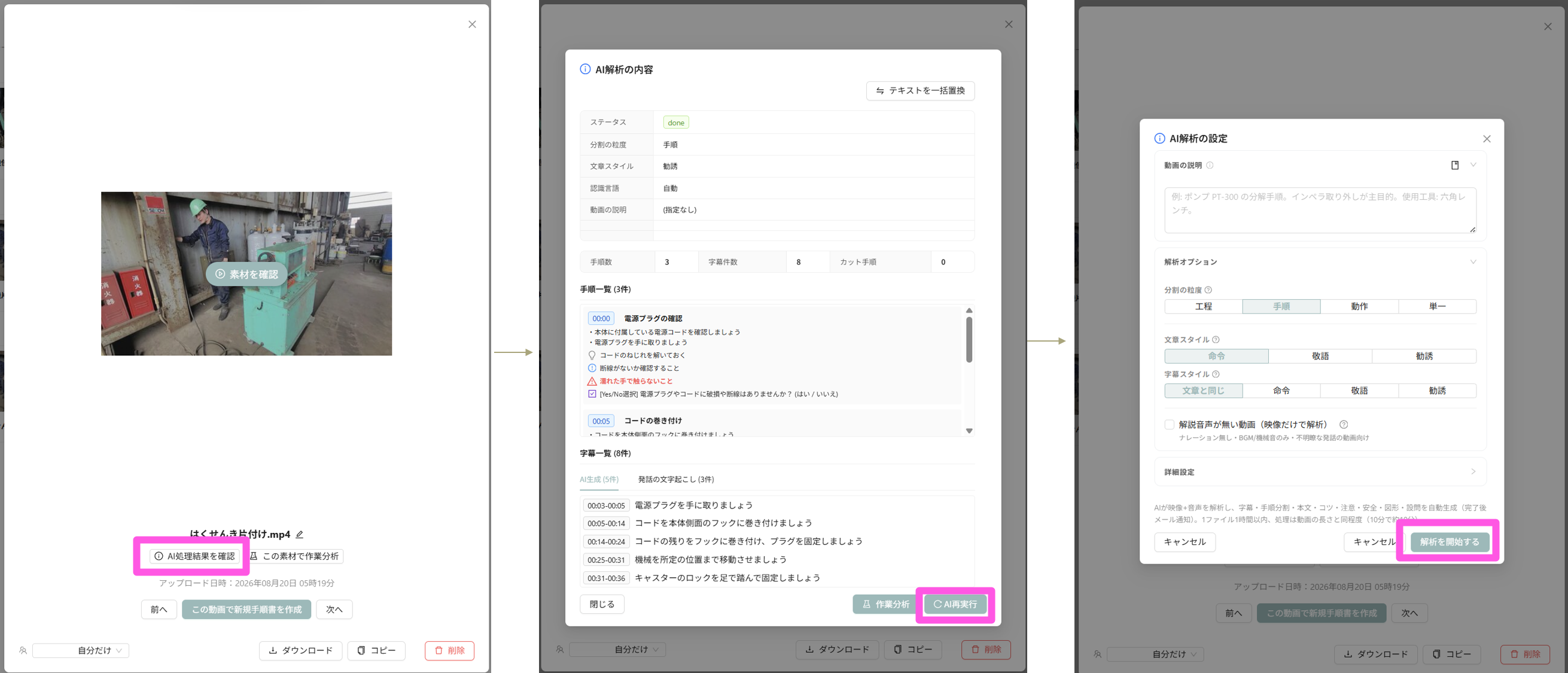Image resolution: width=1568 pixels, height=673 pixels.
Task: Select 手順 under 分割の粒度
Action: coord(1281,307)
